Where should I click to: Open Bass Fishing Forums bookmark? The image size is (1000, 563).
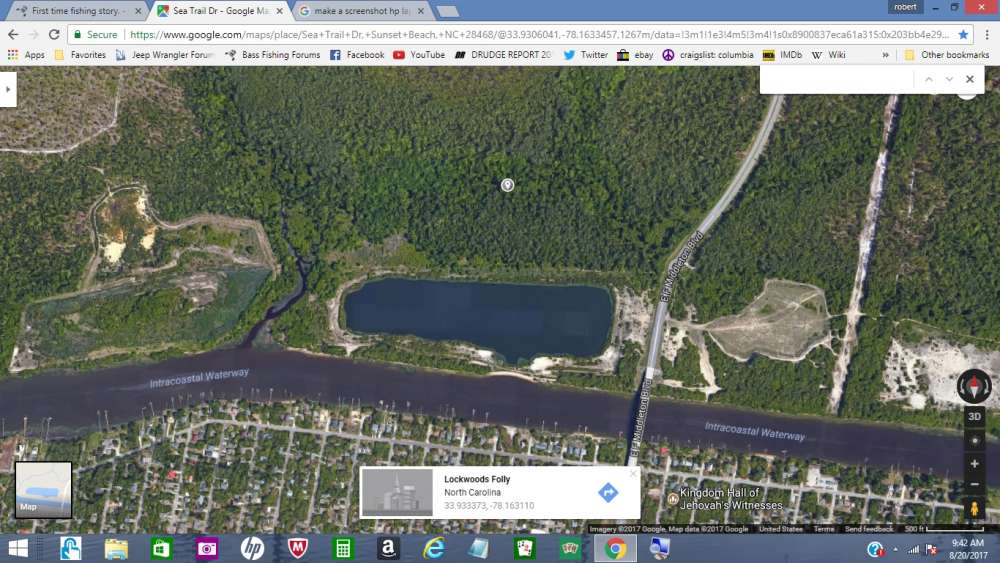(272, 55)
